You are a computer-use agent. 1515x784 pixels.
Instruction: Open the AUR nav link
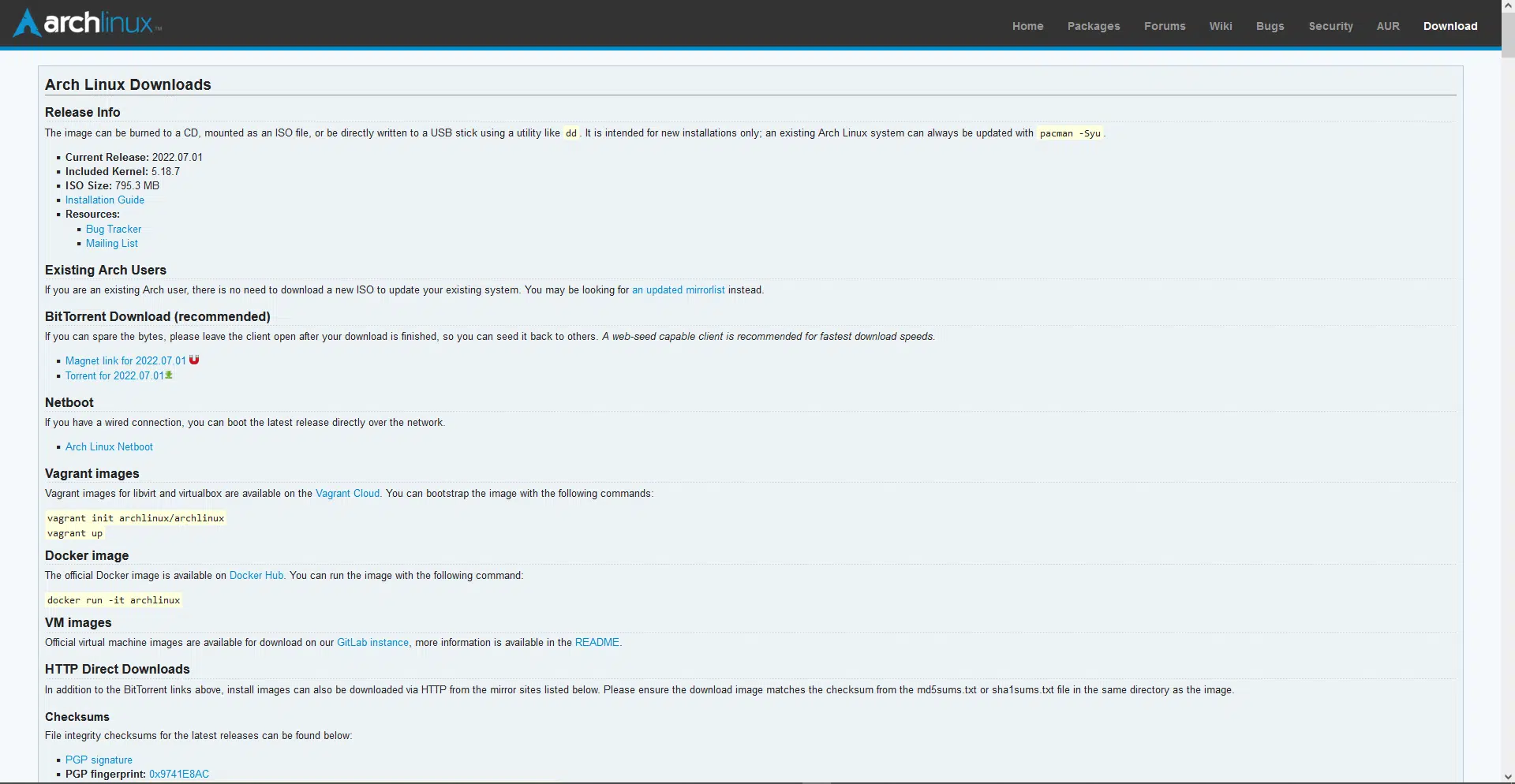click(x=1388, y=26)
